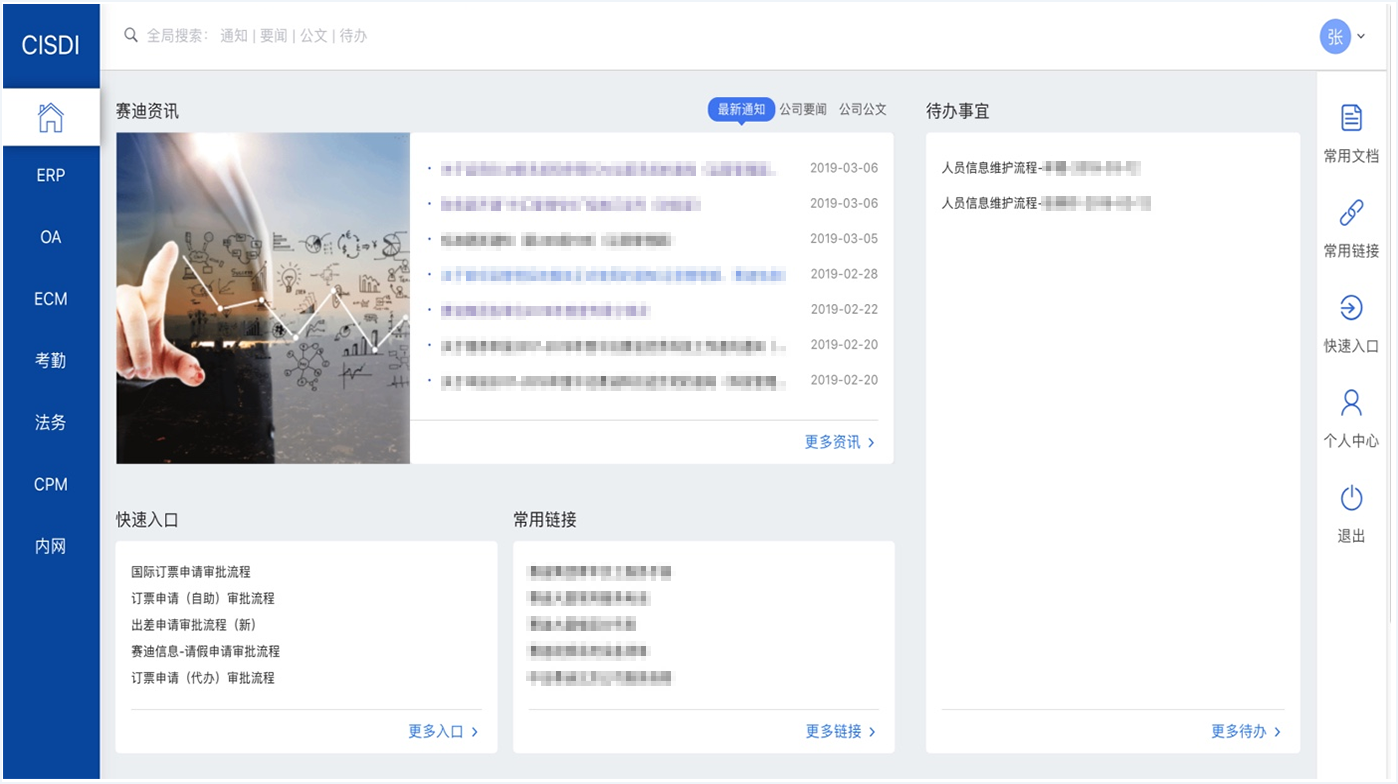Open 出差申请审批流程（新） entry
This screenshot has height=784, width=1398.
click(194, 625)
